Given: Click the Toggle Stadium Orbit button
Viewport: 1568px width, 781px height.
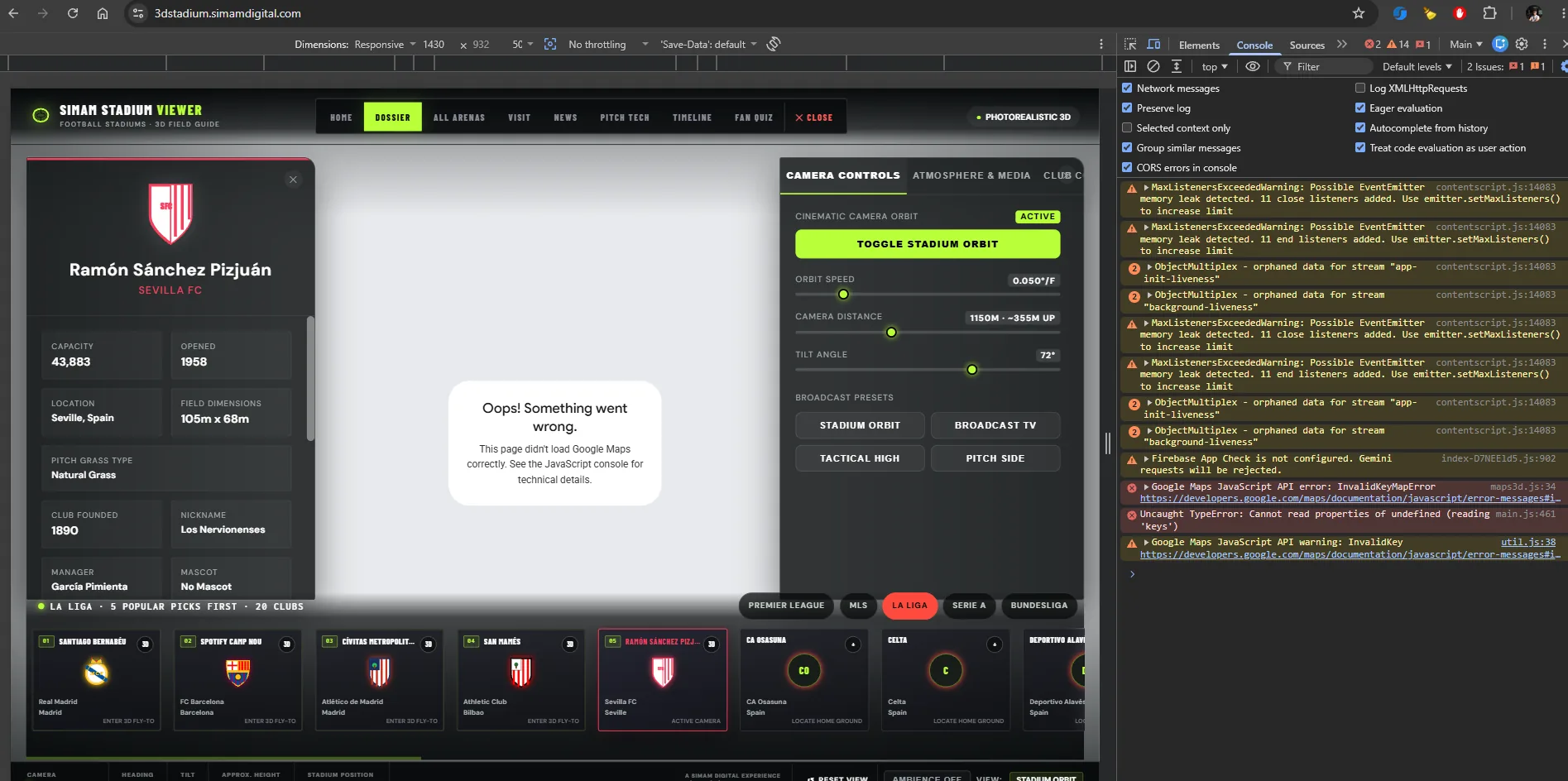Looking at the screenshot, I should pos(928,244).
